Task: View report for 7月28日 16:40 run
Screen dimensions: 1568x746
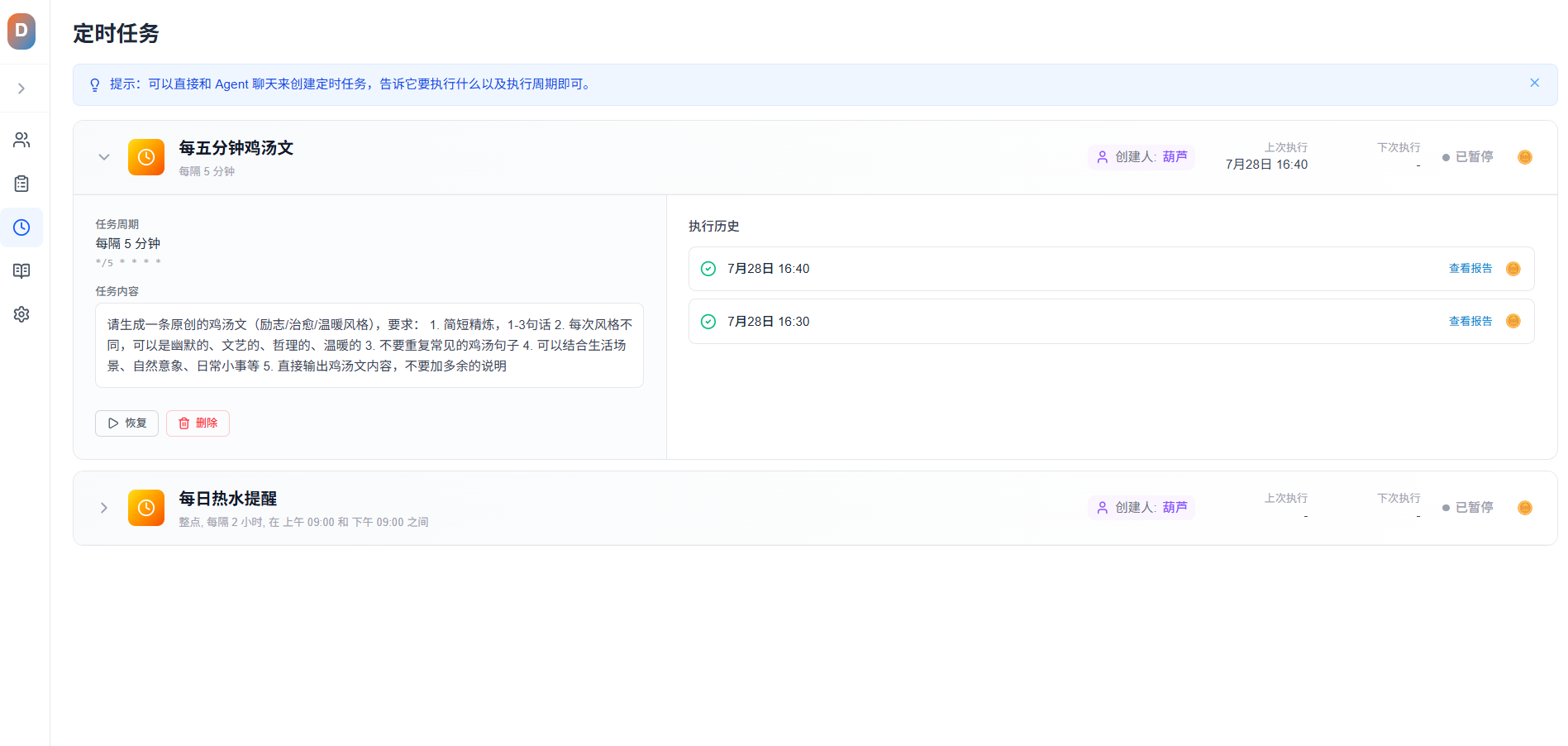Action: (1470, 269)
